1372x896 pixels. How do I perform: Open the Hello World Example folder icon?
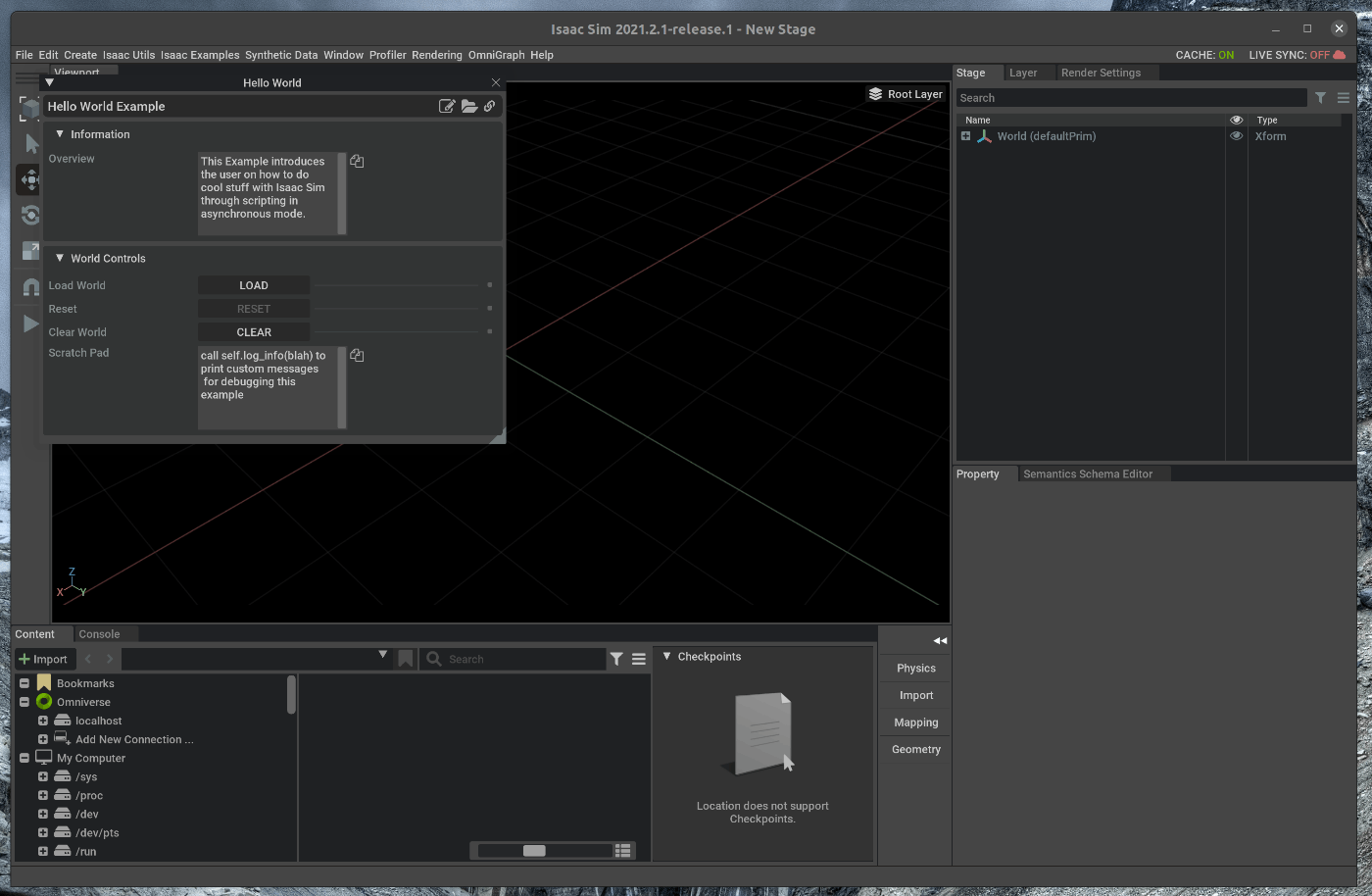[x=469, y=106]
